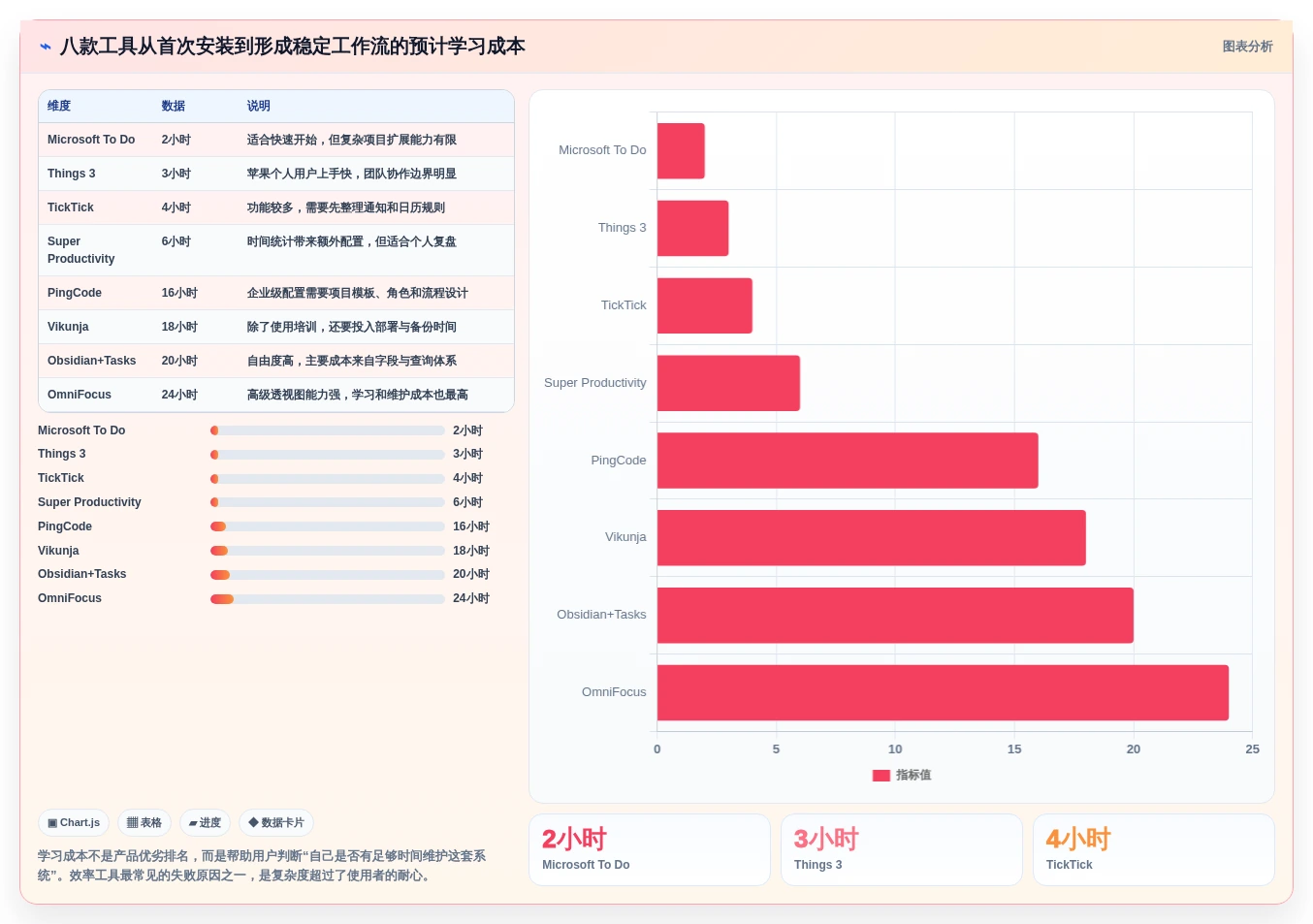Image resolution: width=1313 pixels, height=924 pixels.
Task: Click the PingCode progress bar
Action: point(328,526)
